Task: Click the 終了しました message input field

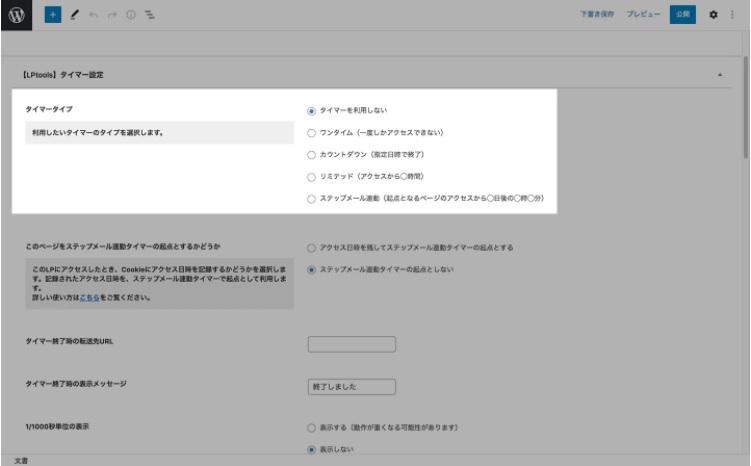Action: (x=352, y=387)
